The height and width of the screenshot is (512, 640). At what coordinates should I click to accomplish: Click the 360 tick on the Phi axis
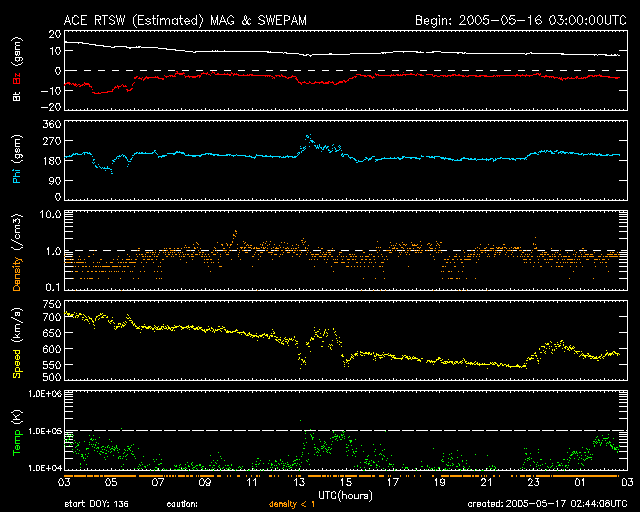coord(46,125)
